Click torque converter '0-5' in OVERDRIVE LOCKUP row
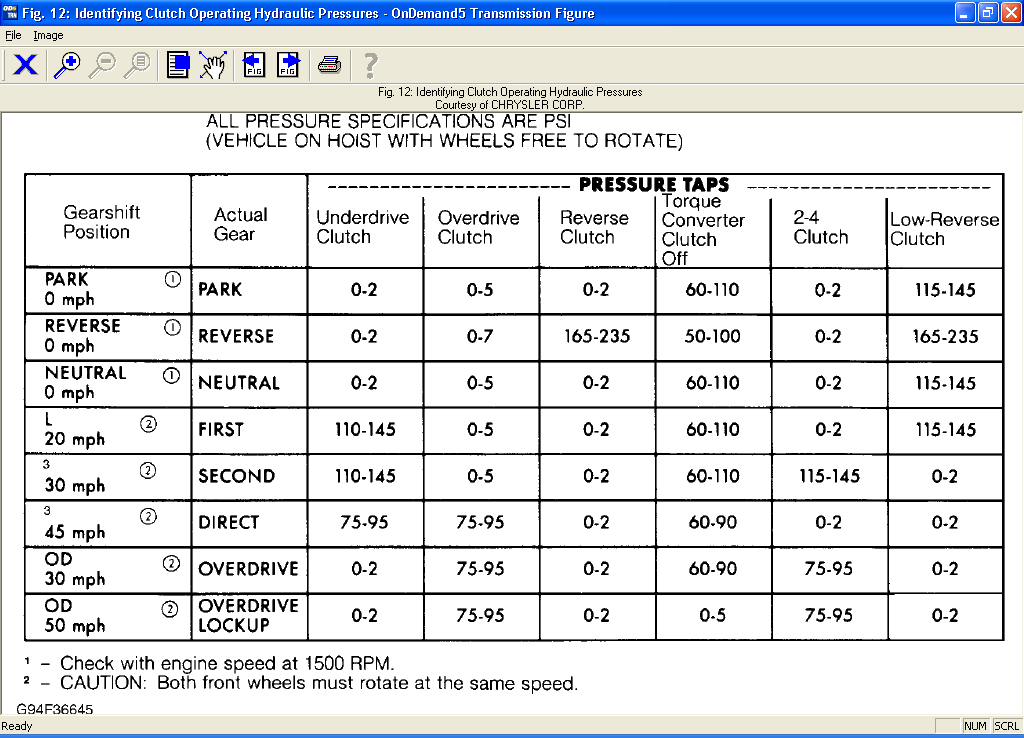 pos(712,615)
